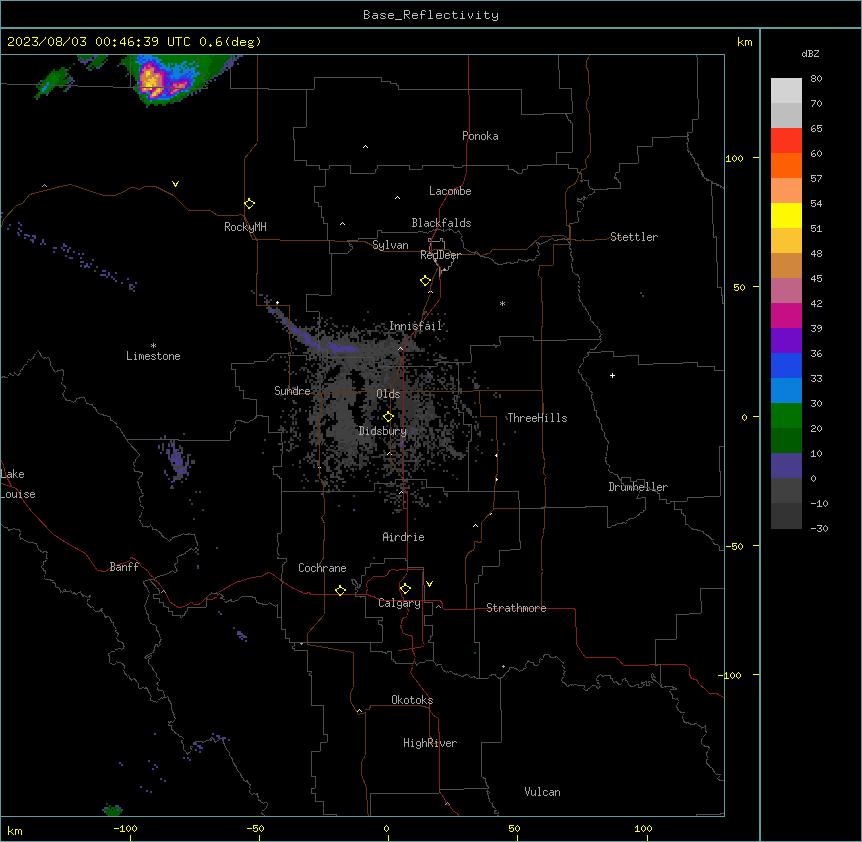Click the light gray 80 dBZ swatch
The height and width of the screenshot is (842, 862).
click(786, 90)
